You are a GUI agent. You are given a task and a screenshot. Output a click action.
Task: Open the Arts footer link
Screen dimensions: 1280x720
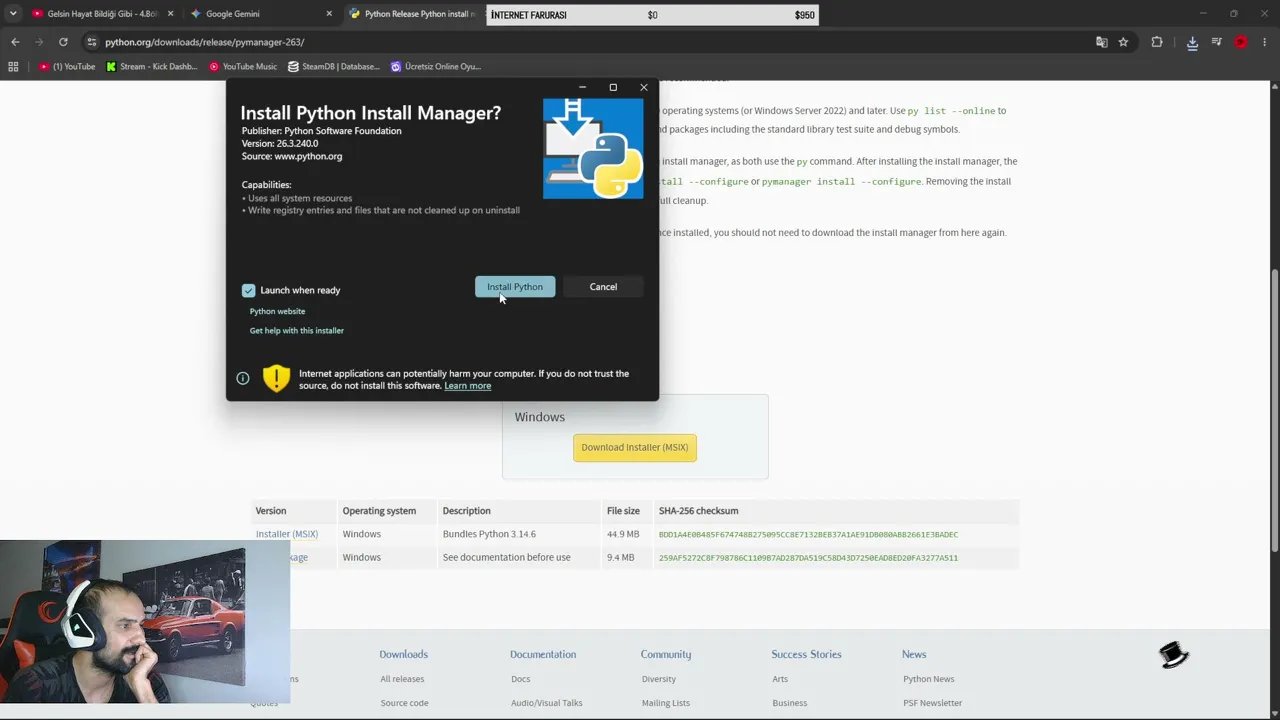pos(780,679)
